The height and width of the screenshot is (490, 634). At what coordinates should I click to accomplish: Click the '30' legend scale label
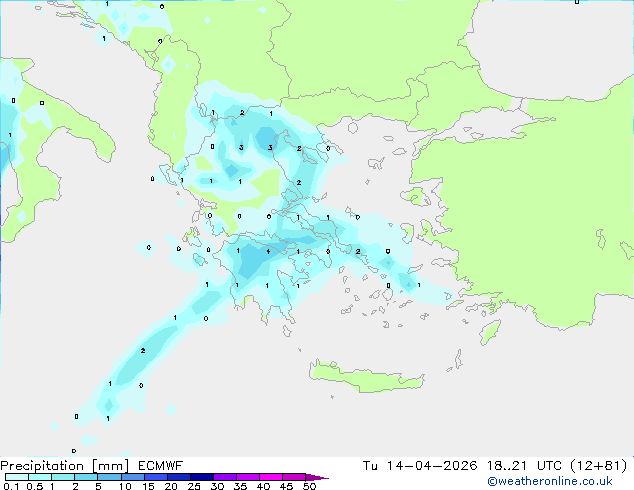(x=217, y=486)
